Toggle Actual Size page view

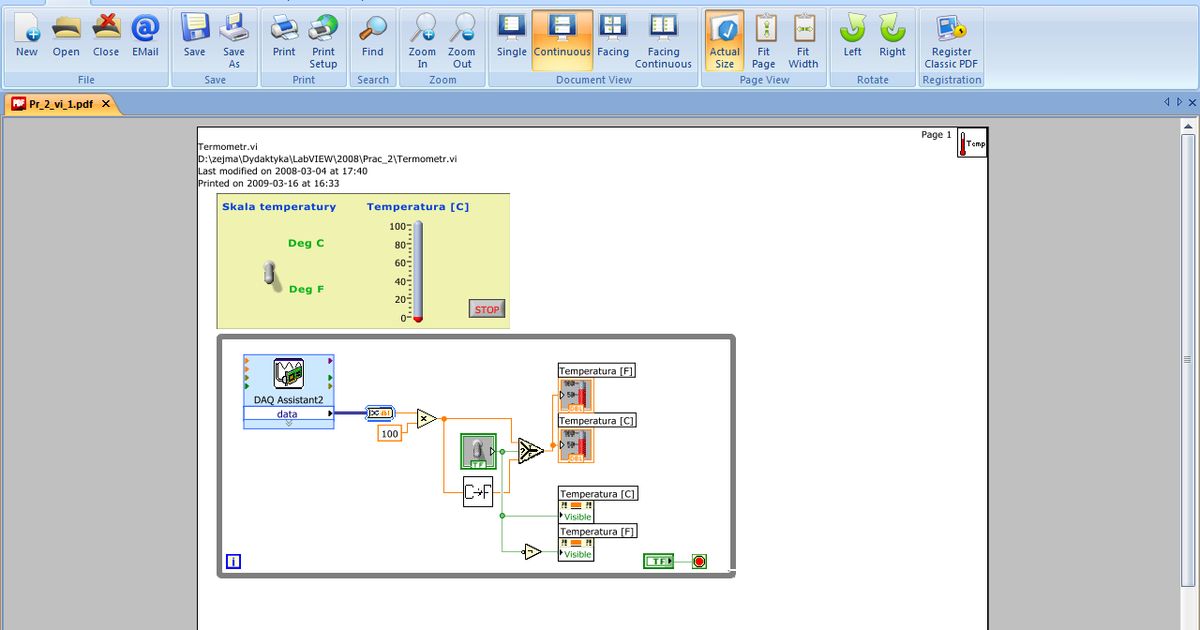click(x=724, y=40)
